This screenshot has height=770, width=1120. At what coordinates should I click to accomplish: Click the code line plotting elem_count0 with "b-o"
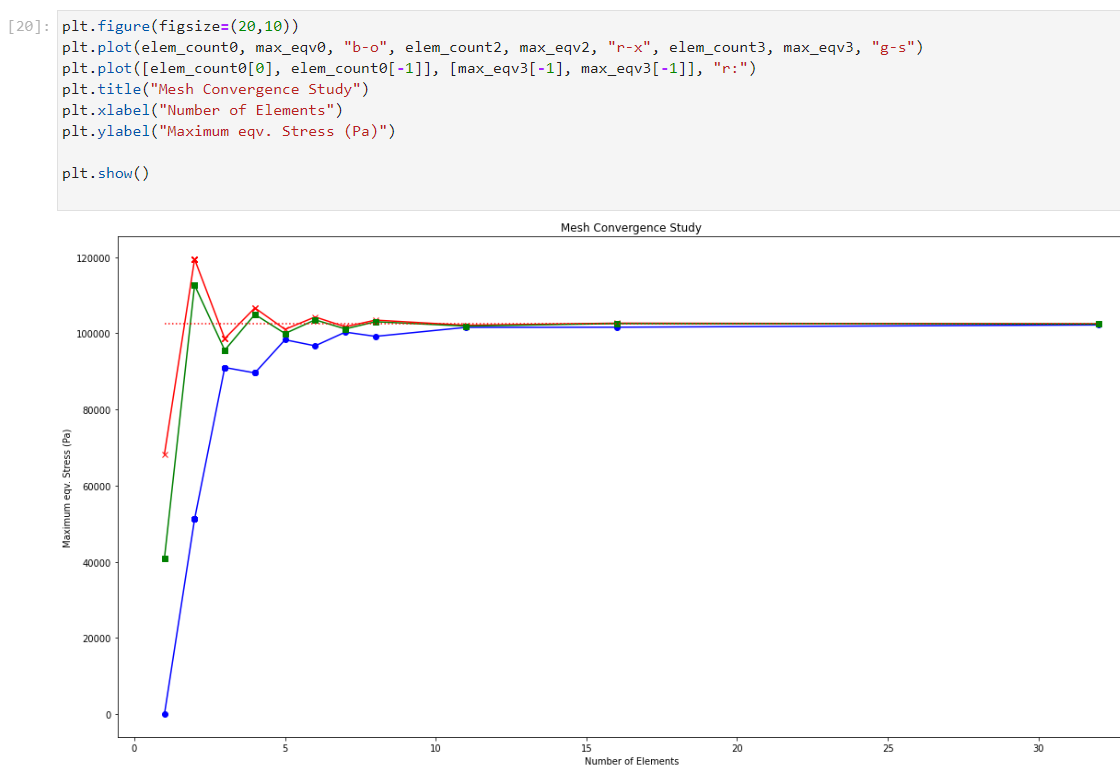coord(492,48)
